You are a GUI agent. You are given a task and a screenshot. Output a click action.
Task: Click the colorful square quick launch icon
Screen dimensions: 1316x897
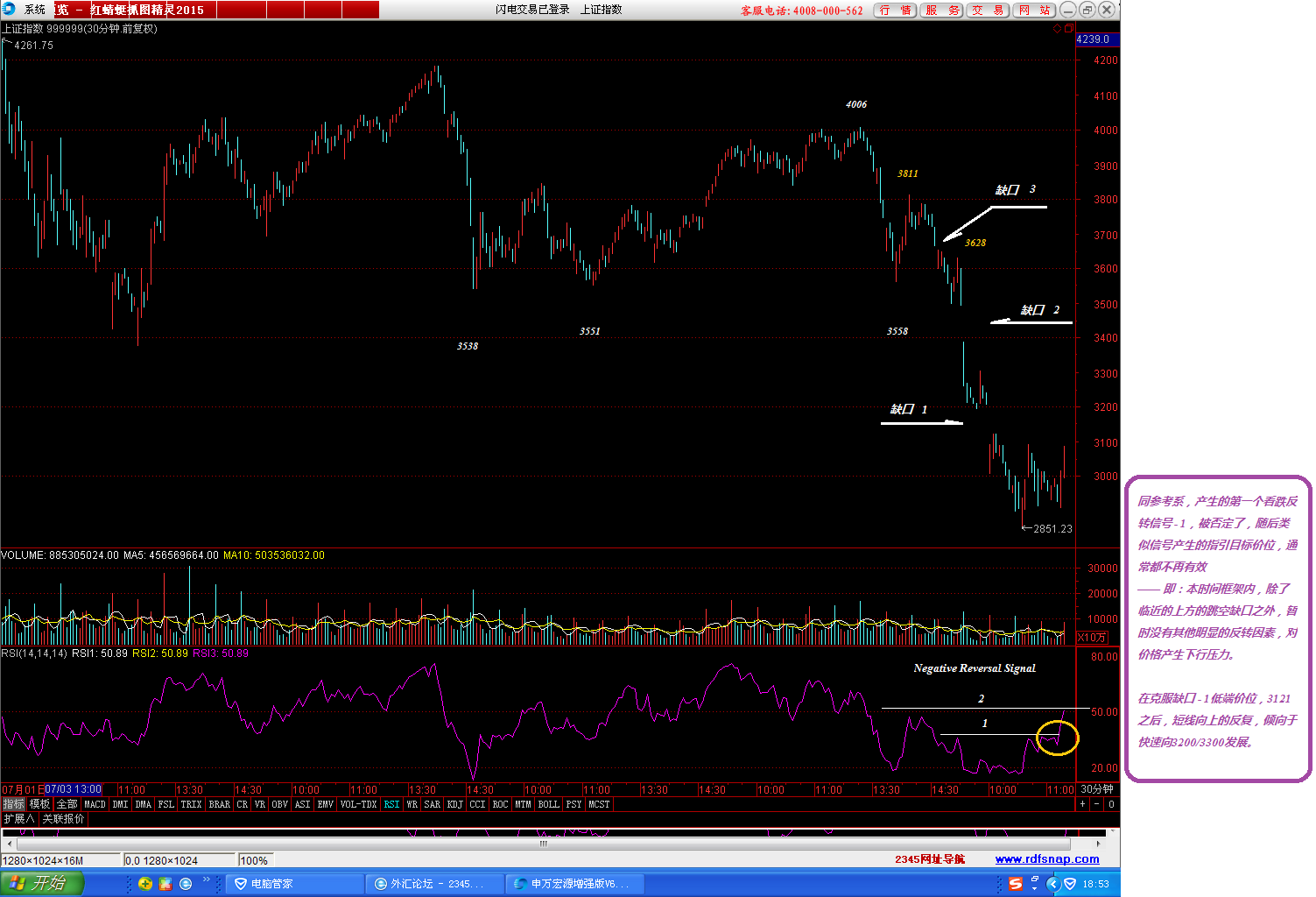point(165,884)
